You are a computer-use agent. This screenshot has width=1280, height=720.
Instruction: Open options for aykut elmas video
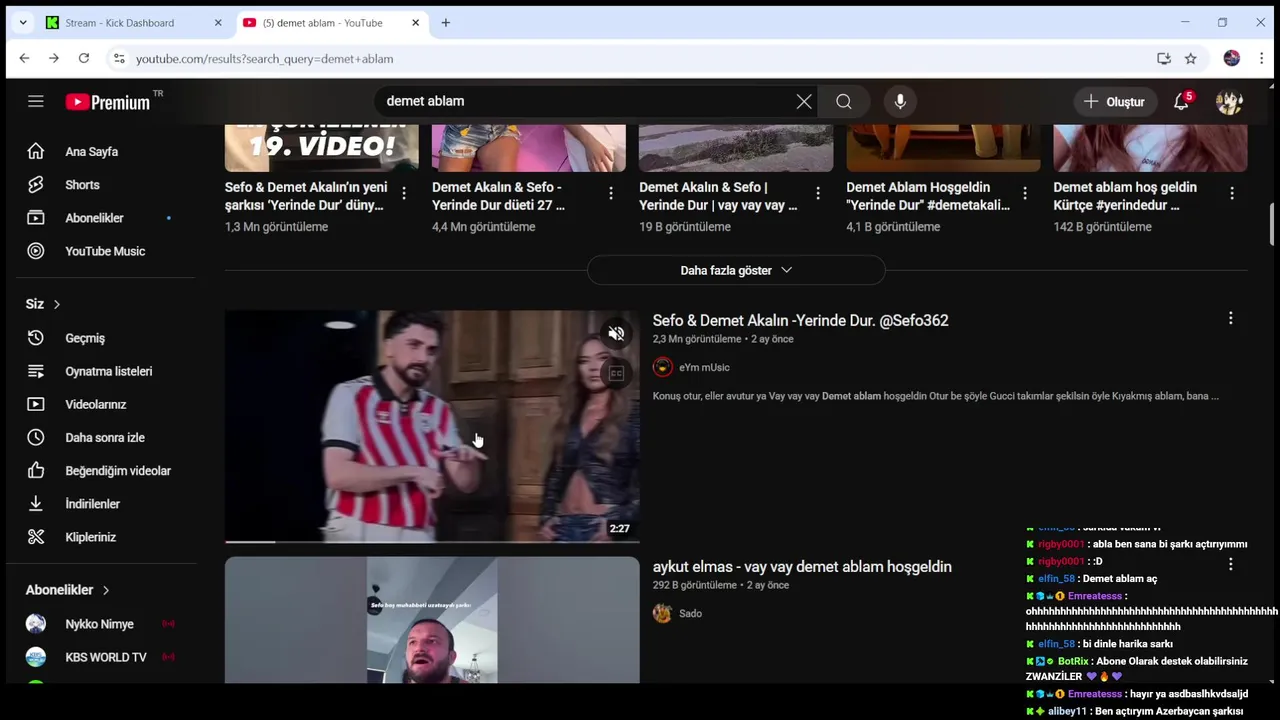tap(1231, 564)
